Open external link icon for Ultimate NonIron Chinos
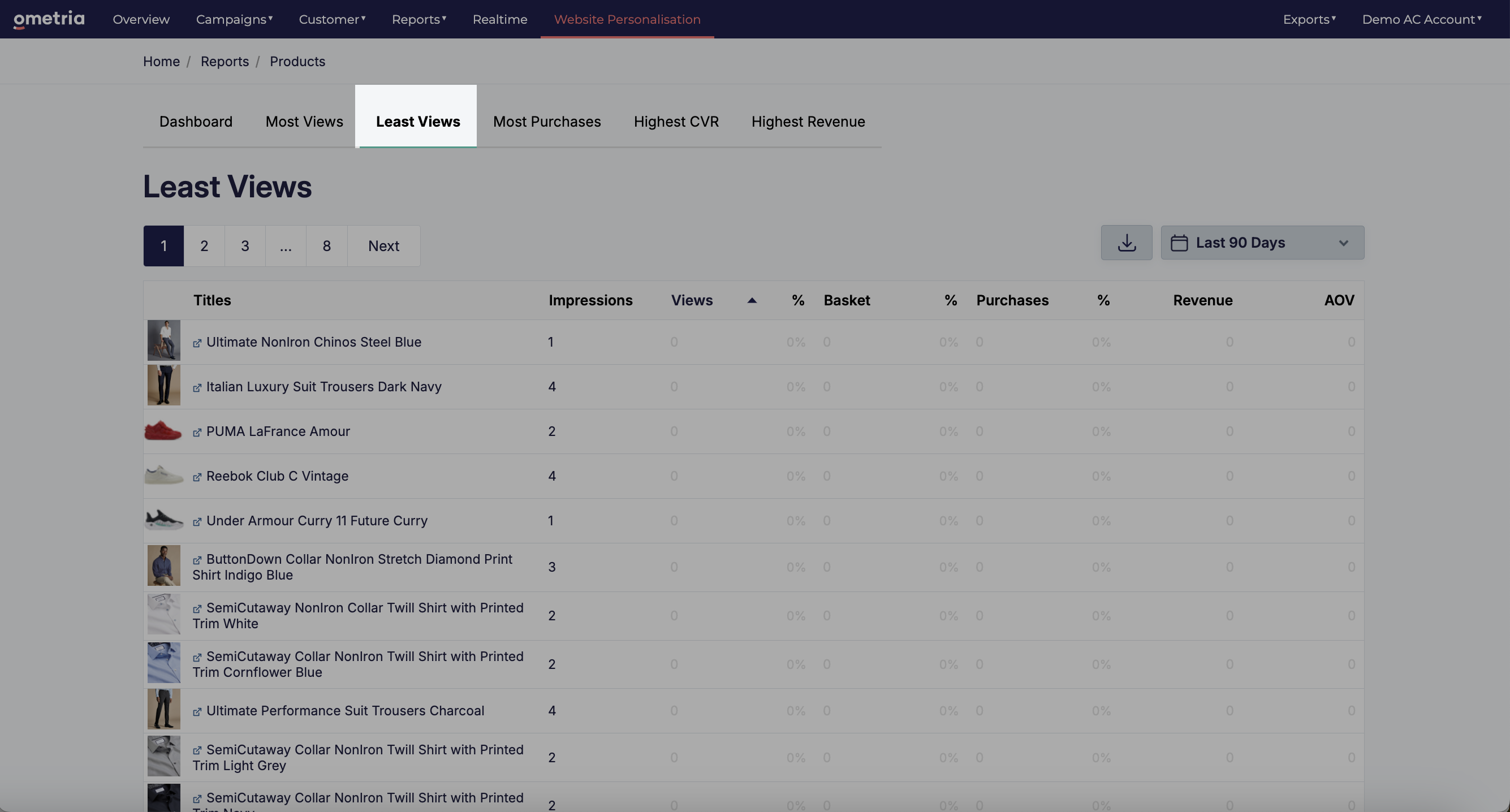The image size is (1510, 812). click(197, 343)
